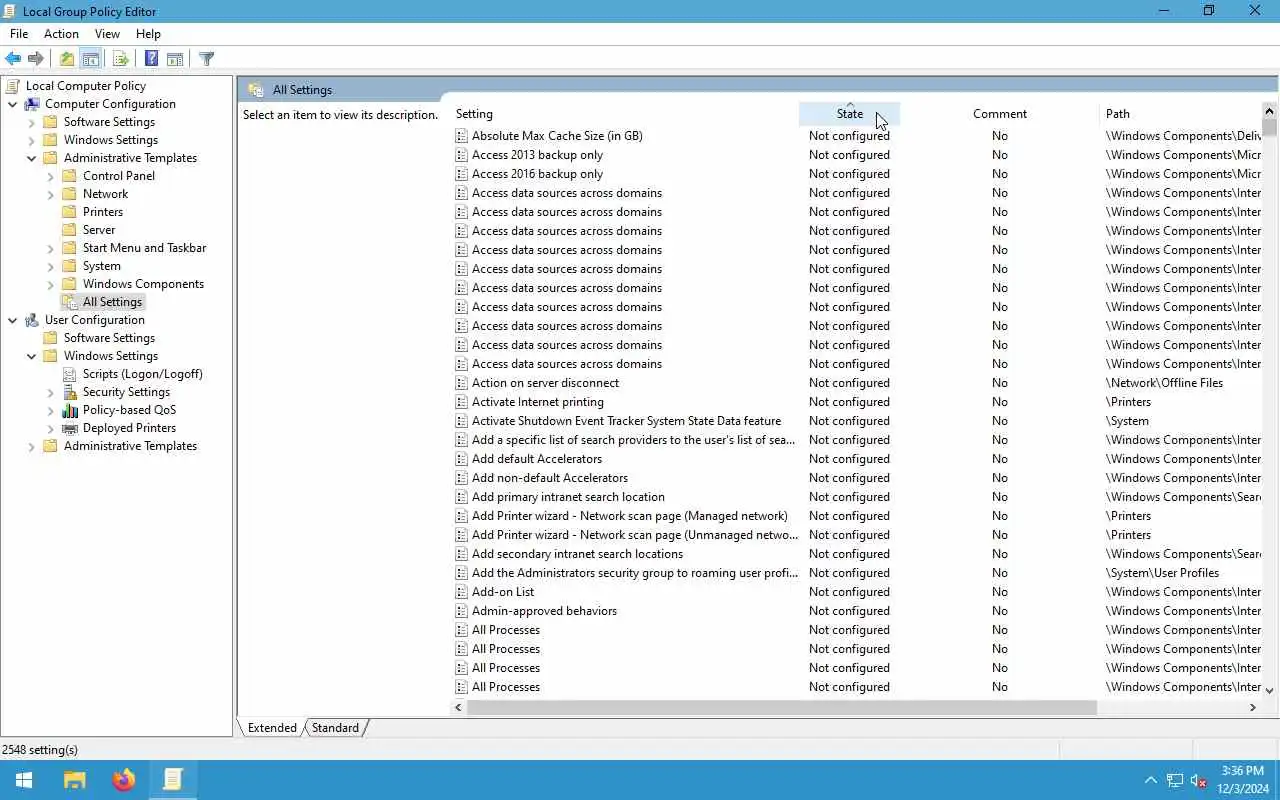Select 'Add primary intranet search location' setting
The image size is (1280, 800).
coord(568,497)
